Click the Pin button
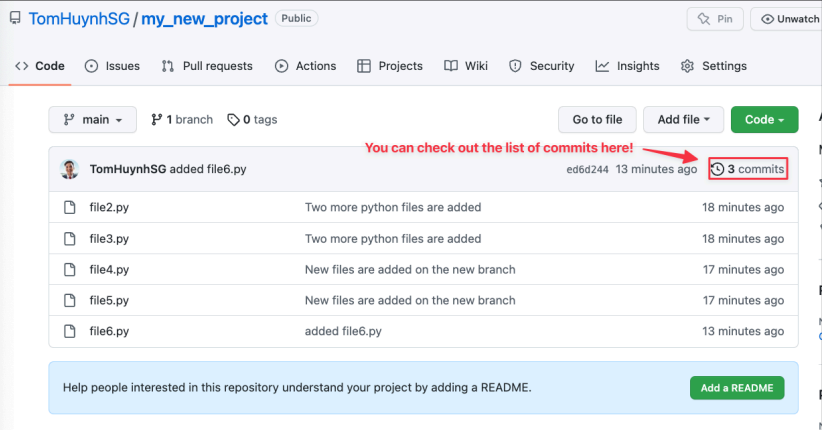822x430 pixels. (x=715, y=19)
